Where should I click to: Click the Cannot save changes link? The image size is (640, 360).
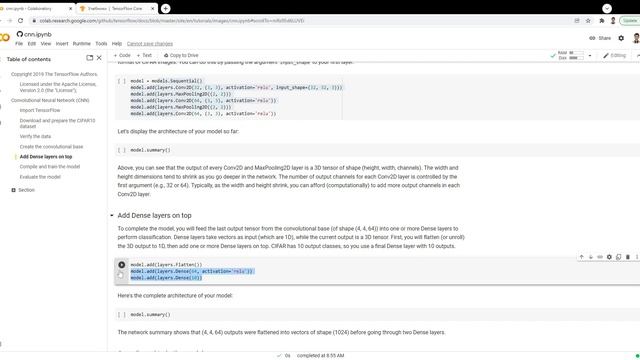coord(150,44)
